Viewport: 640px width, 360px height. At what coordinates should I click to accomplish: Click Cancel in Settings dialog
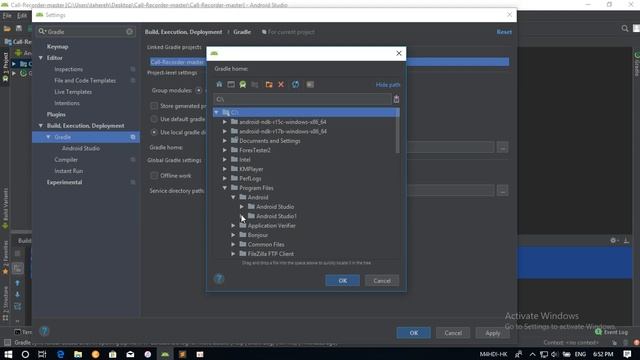coord(453,333)
